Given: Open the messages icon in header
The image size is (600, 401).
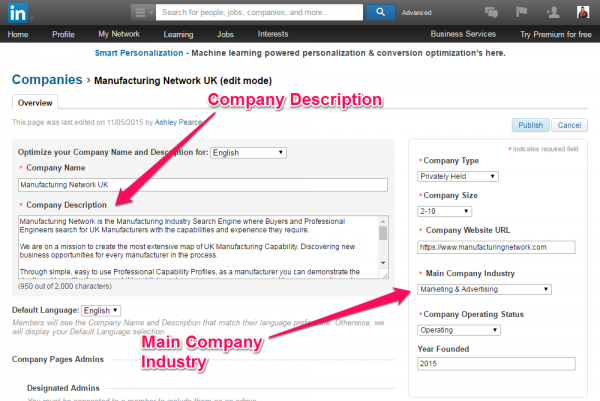Looking at the screenshot, I should click(x=491, y=12).
